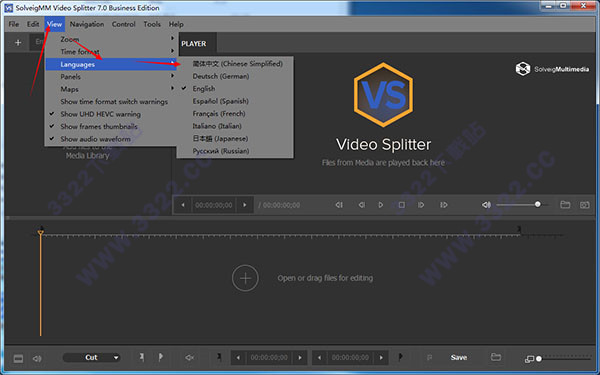Open folder icon in player controls
The height and width of the screenshot is (375, 600).
(x=565, y=205)
